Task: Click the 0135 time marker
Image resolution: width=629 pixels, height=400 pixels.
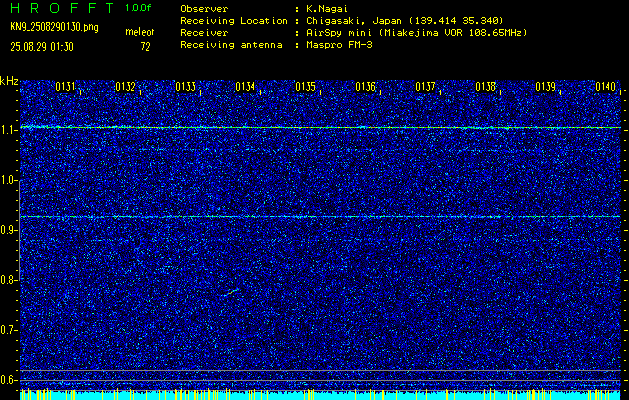Action: (305, 87)
